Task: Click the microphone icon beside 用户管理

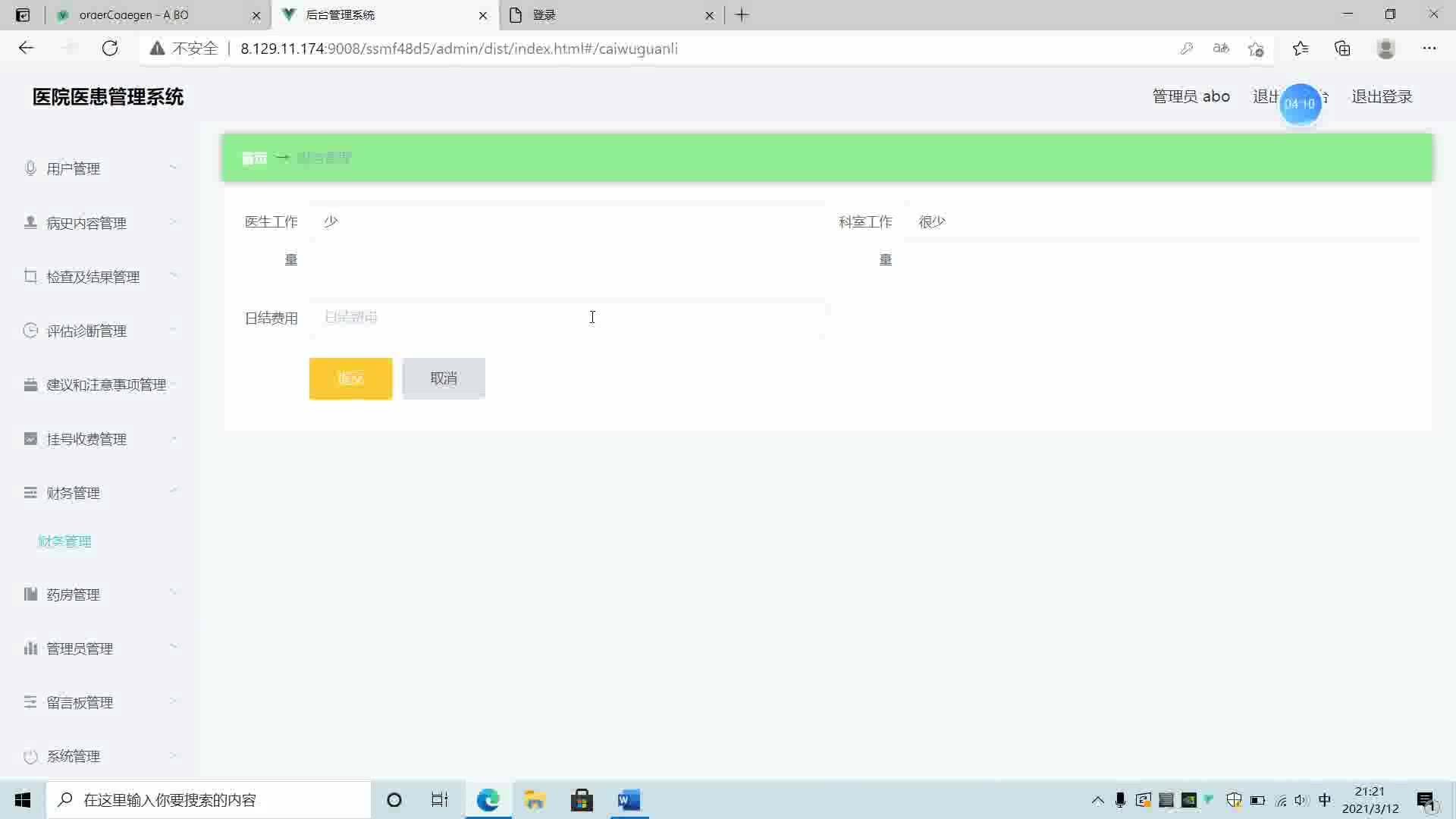Action: pos(30,168)
